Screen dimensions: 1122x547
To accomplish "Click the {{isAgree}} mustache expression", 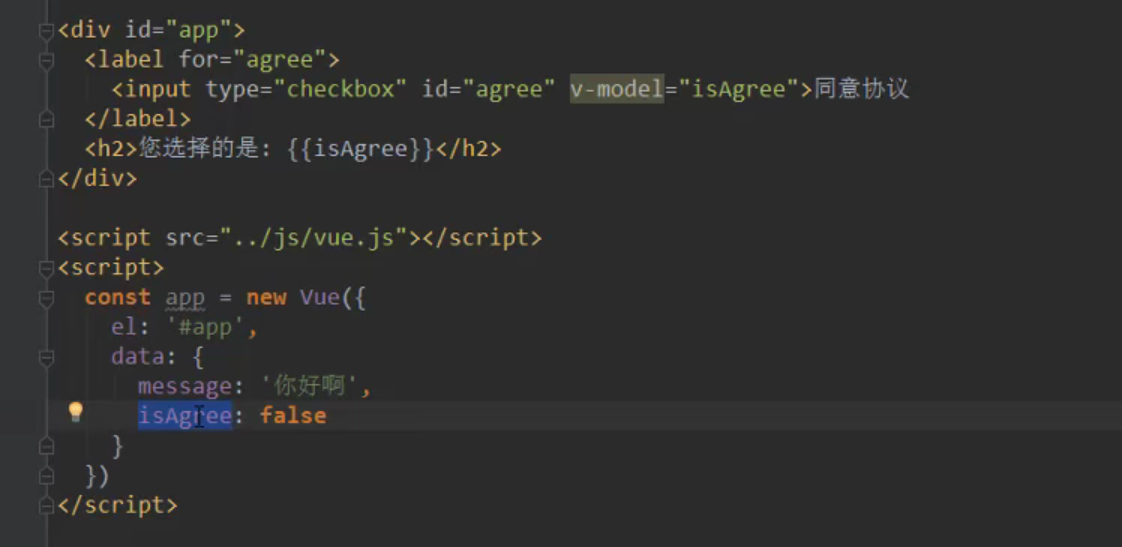I will [361, 149].
